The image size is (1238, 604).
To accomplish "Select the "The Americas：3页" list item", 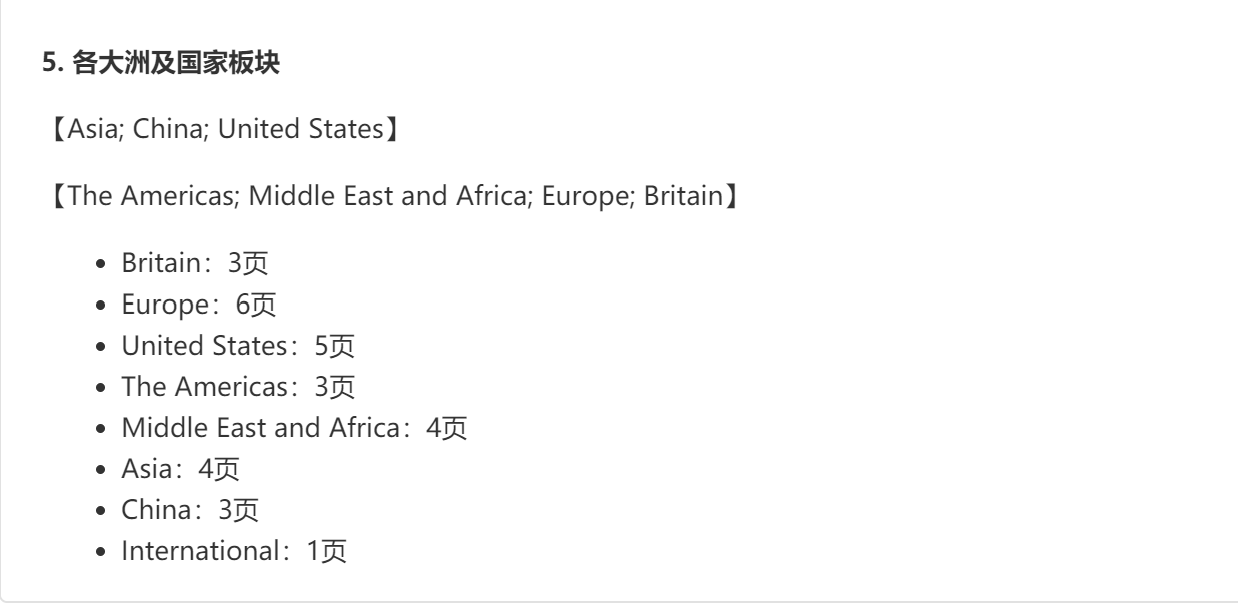I will pos(235,386).
